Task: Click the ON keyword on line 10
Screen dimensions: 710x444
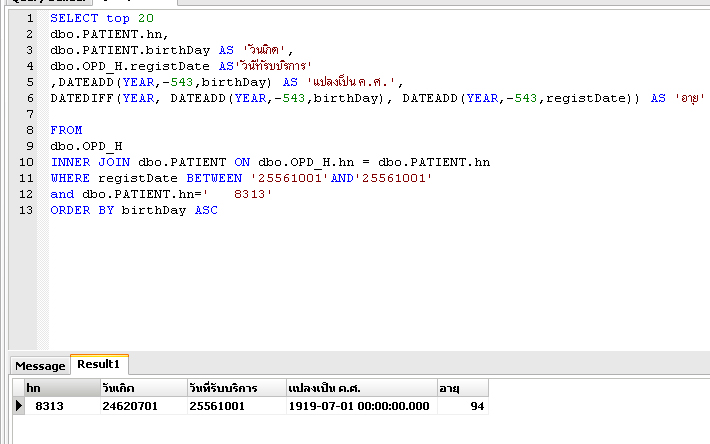Action: (242, 162)
